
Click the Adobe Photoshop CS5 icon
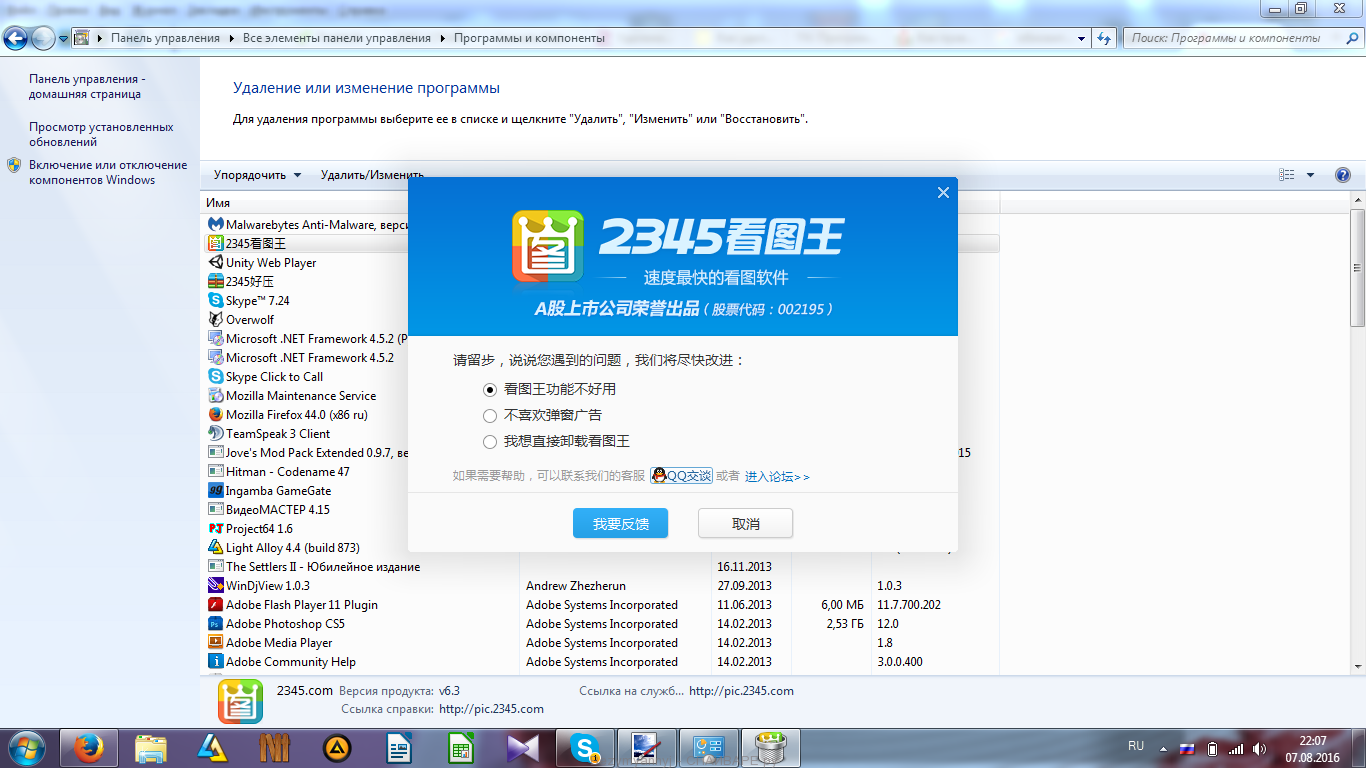tap(215, 624)
